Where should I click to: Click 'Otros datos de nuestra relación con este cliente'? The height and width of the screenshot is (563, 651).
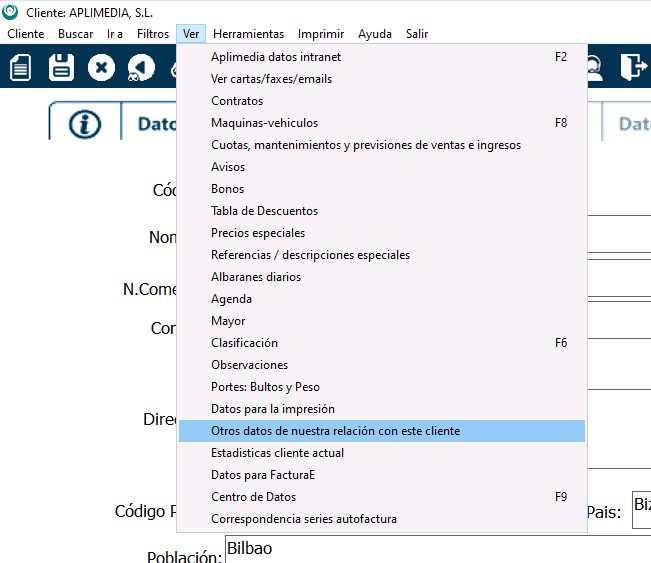[335, 431]
